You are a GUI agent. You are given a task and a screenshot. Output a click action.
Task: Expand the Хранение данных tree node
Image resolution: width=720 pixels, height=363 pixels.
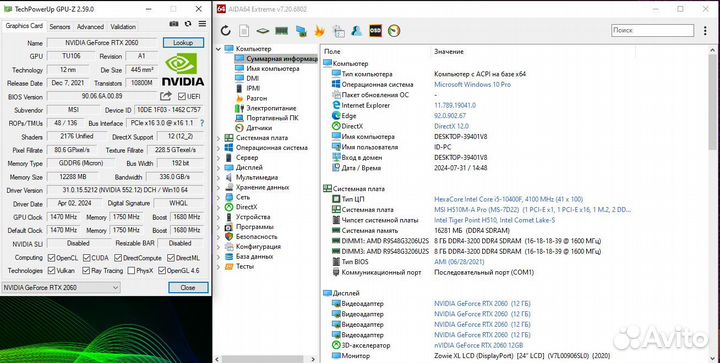pyautogui.click(x=219, y=187)
